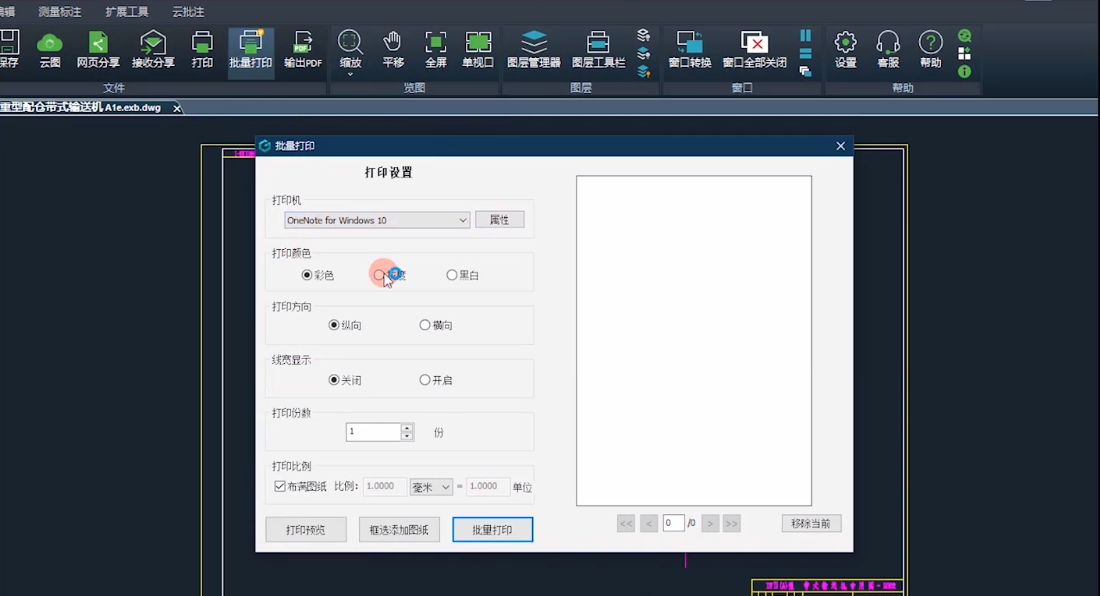Click the 全屏 fullscreen icon
This screenshot has height=596, width=1100.
click(436, 42)
